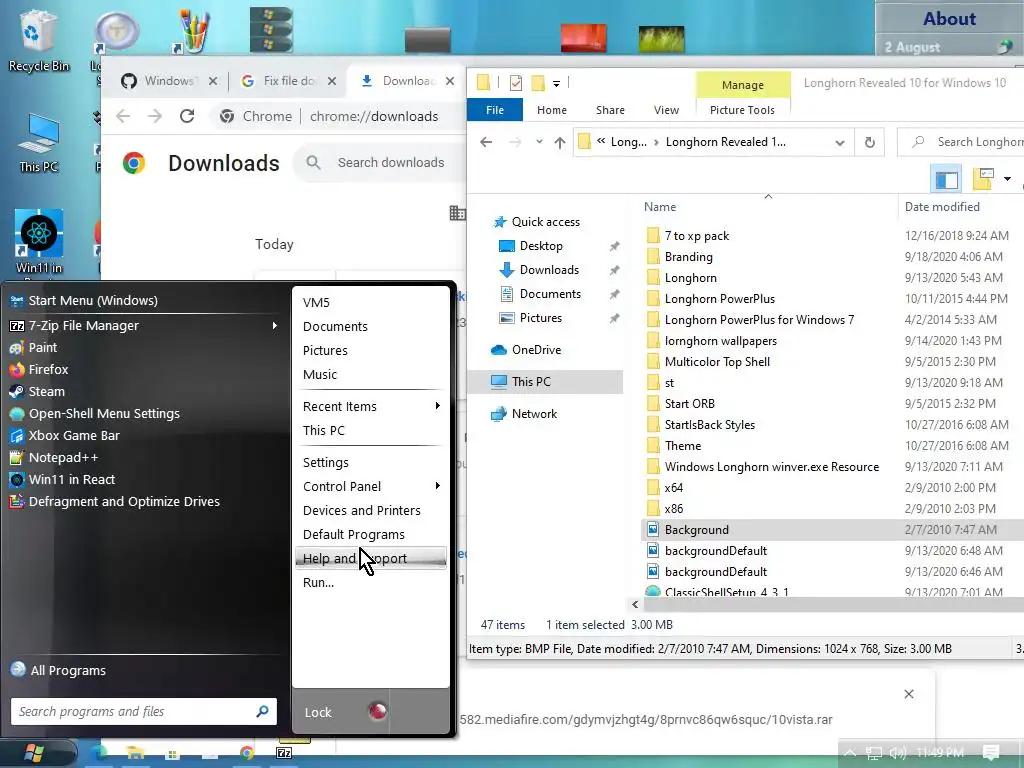1024x768 pixels.
Task: Reload the Chrome downloads page
Action: pos(187,116)
